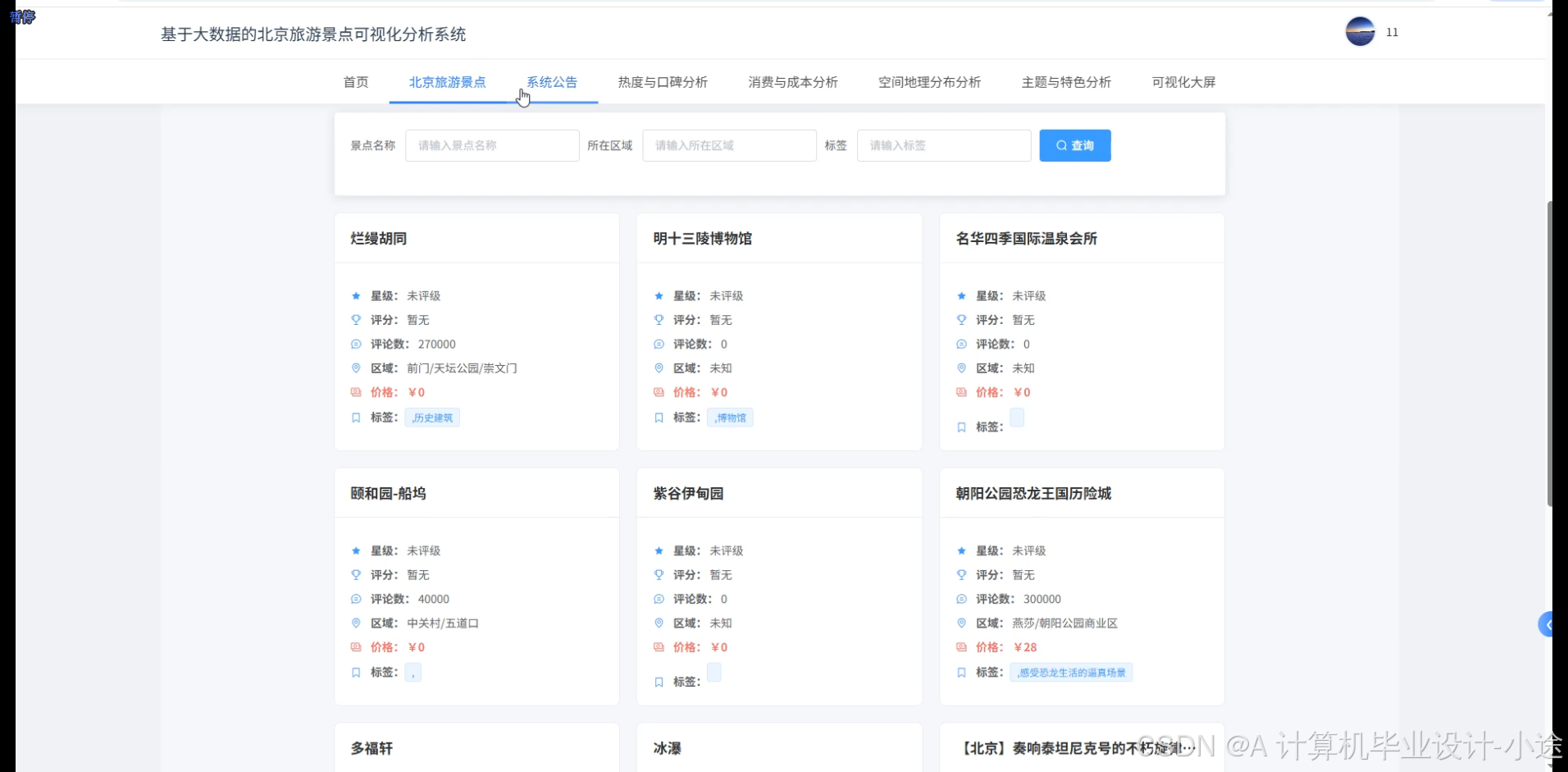Click the comment icon in 名华四季国际温泉会所 card
1568x772 pixels.
coord(961,345)
